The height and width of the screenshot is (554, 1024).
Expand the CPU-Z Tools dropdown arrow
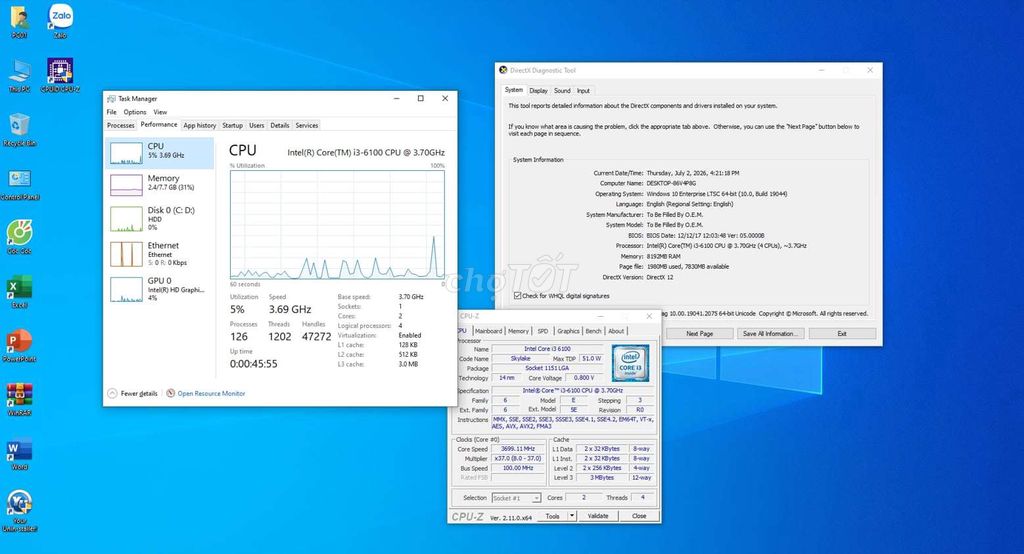(x=572, y=515)
